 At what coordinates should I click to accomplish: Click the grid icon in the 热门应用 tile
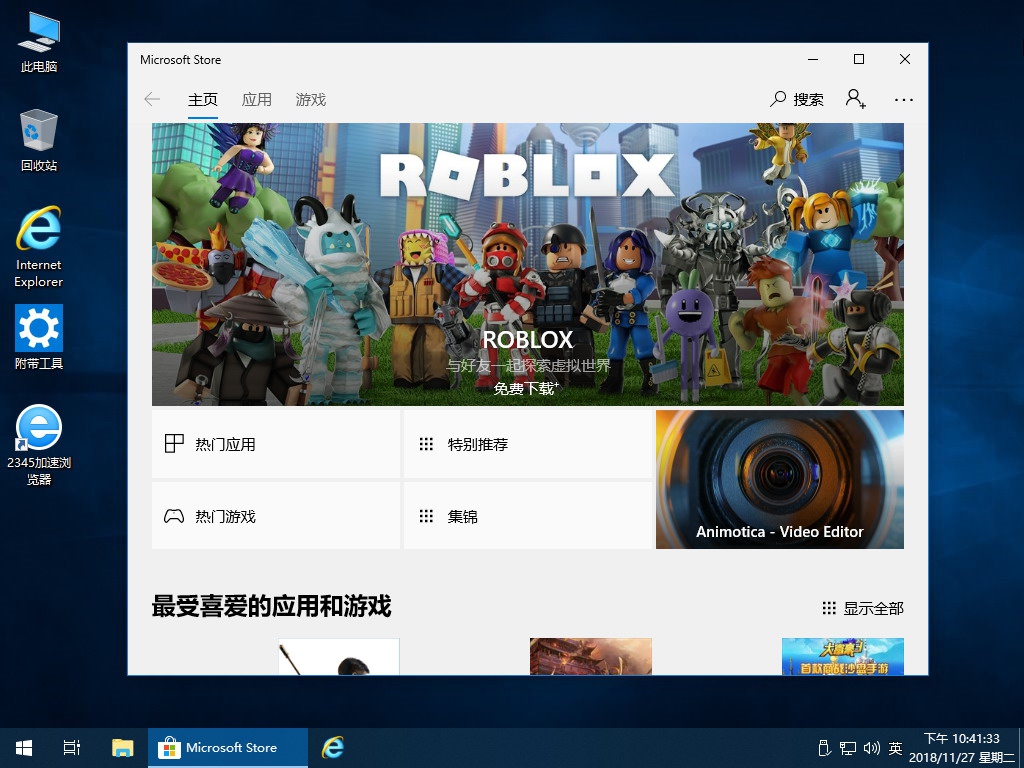pos(174,443)
